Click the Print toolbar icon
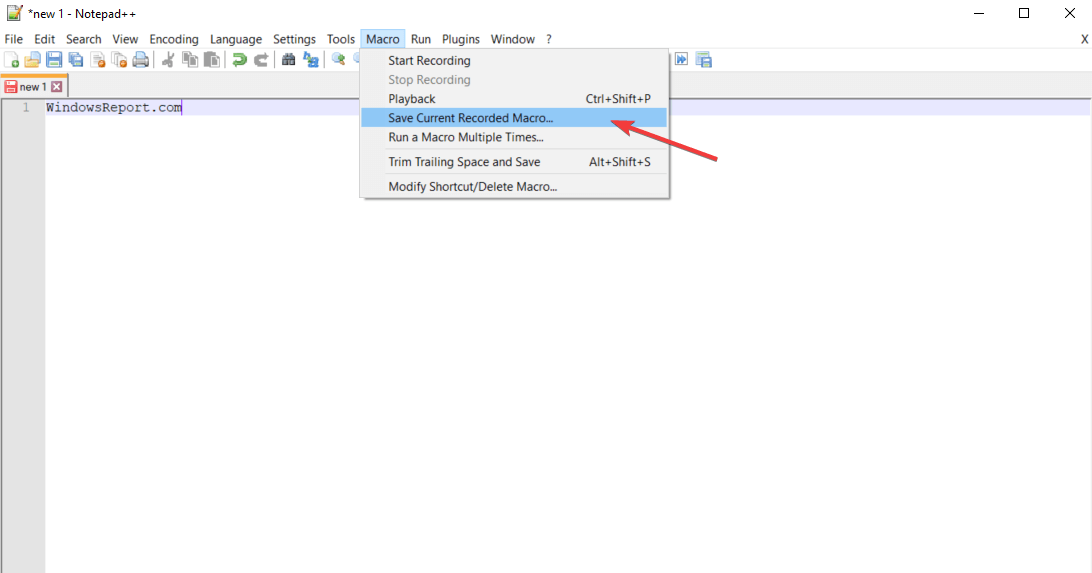Screen dimensions: 1092x573 (x=141, y=60)
